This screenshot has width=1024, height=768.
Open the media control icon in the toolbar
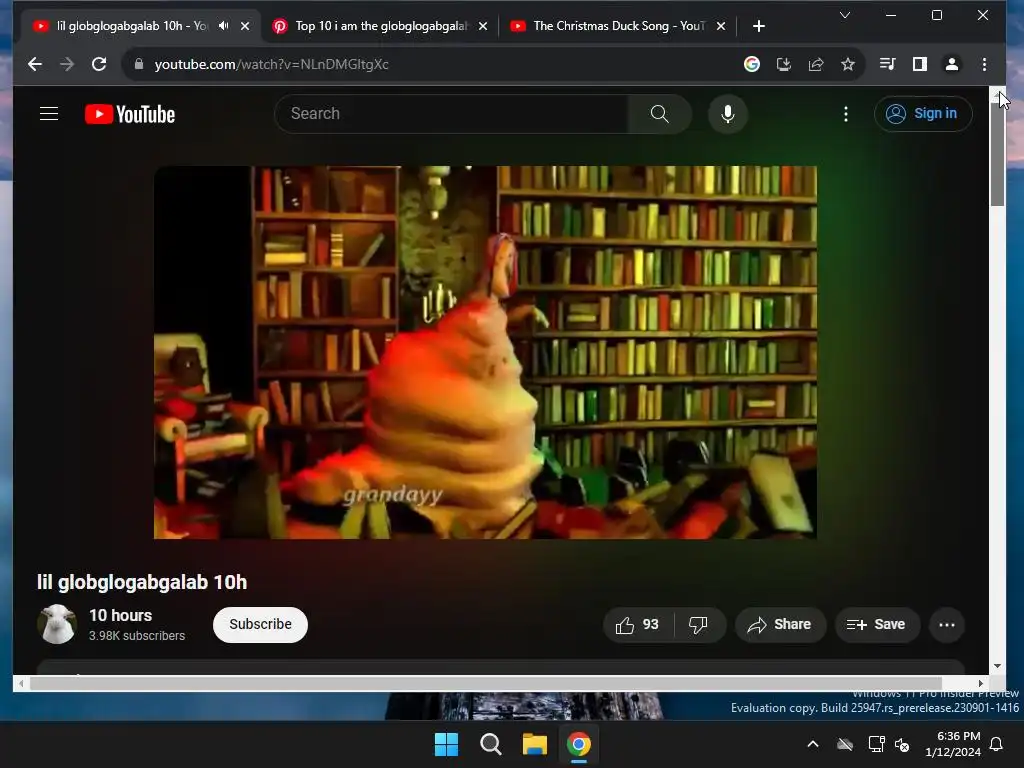tap(888, 64)
